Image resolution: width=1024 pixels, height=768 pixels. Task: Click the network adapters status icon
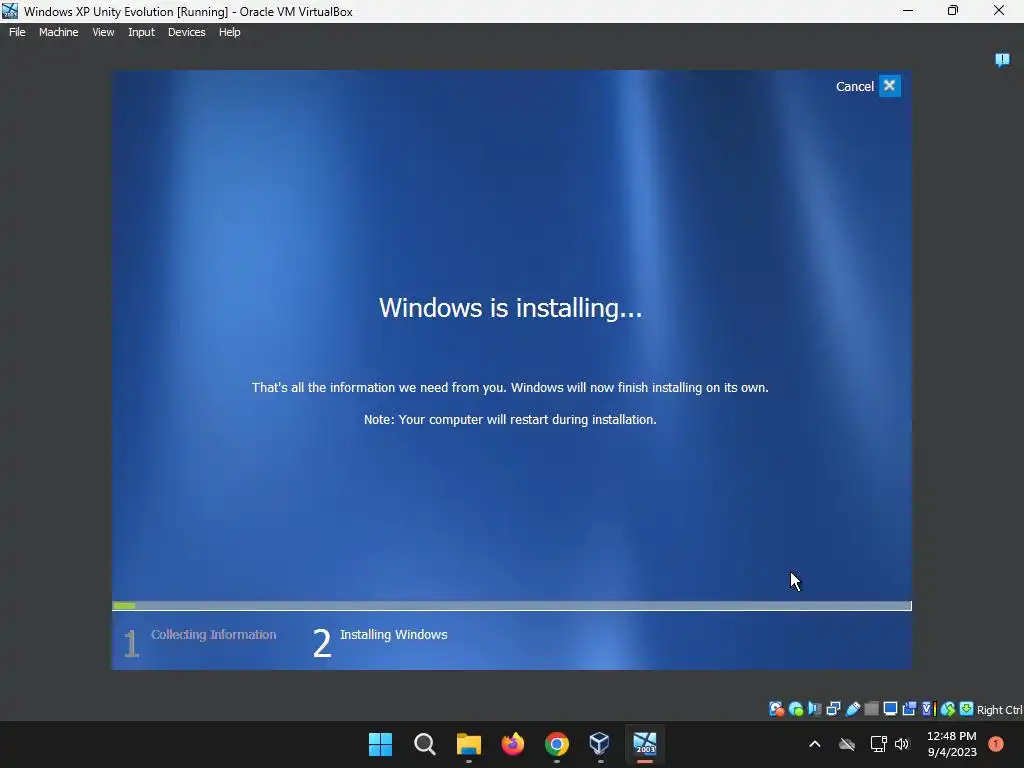[833, 709]
